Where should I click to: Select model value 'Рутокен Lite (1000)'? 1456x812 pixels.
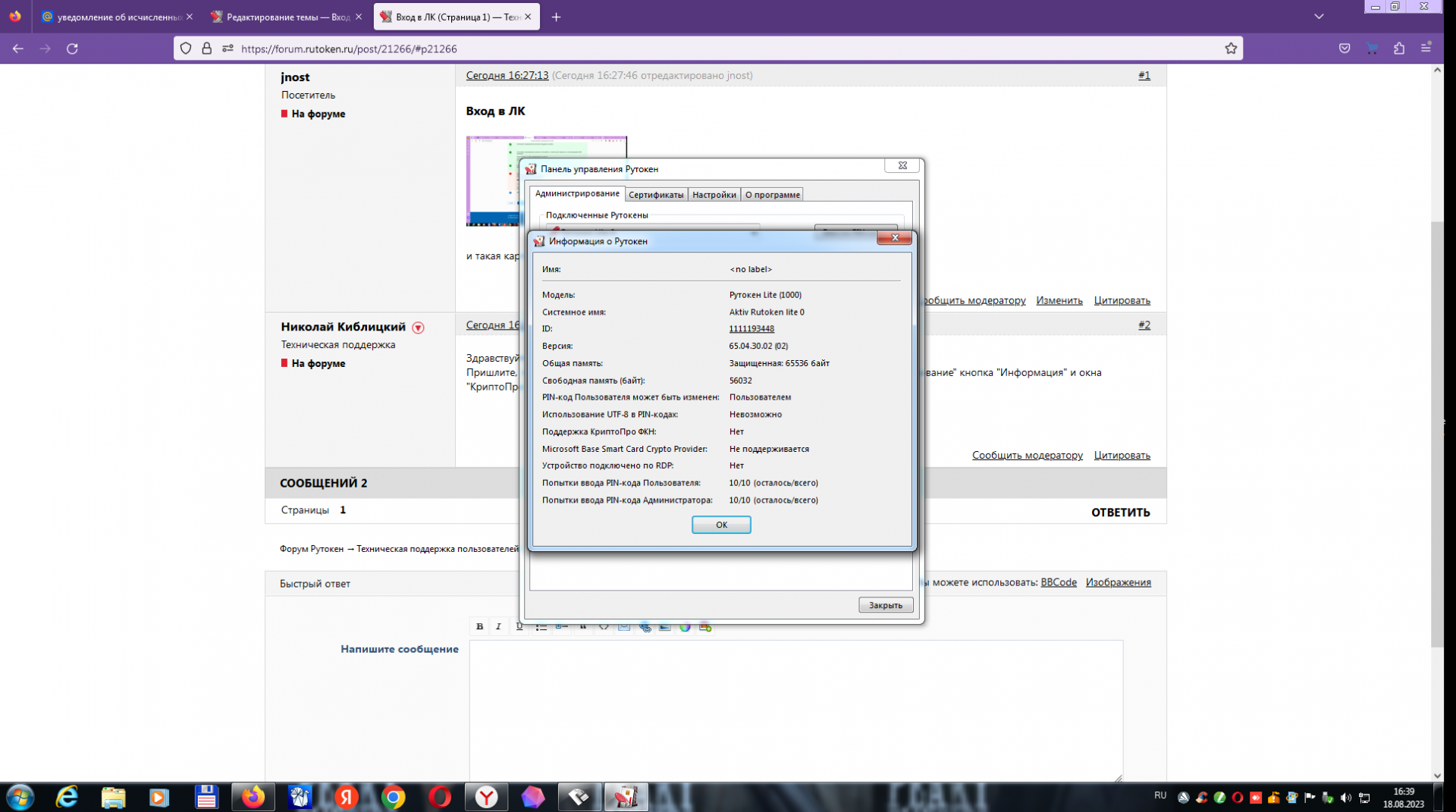(x=765, y=295)
